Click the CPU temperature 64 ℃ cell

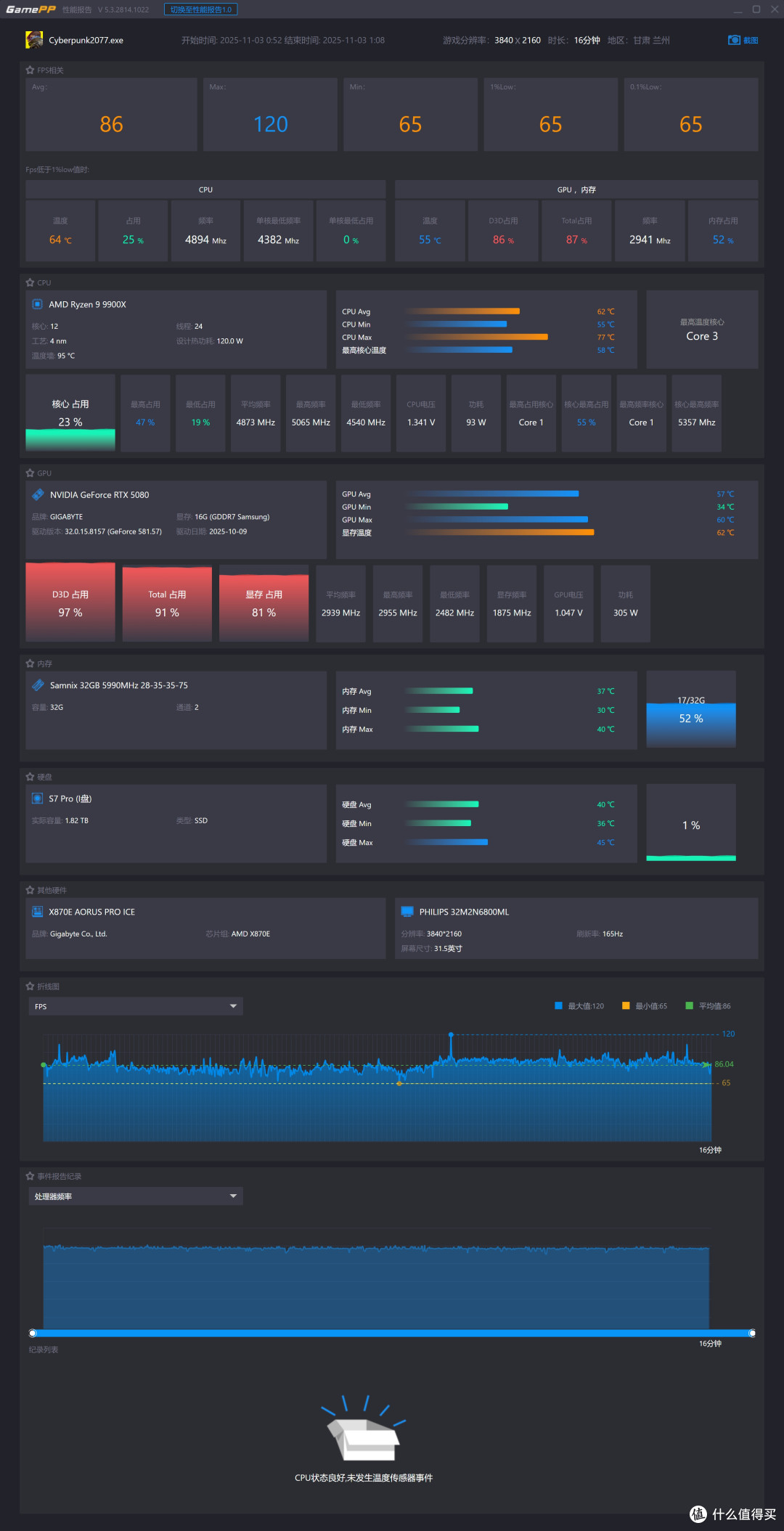point(60,231)
